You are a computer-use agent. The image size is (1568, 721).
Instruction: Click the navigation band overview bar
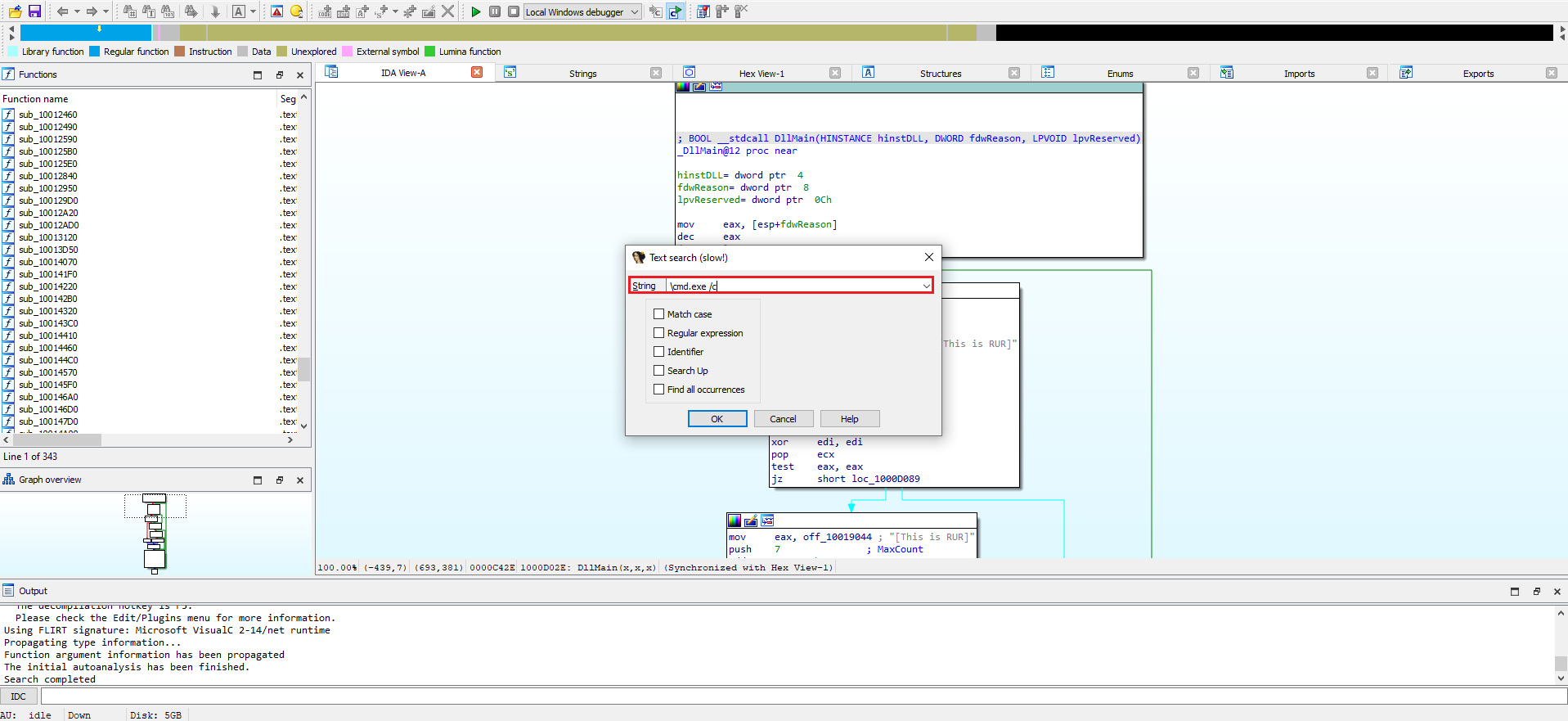786,33
